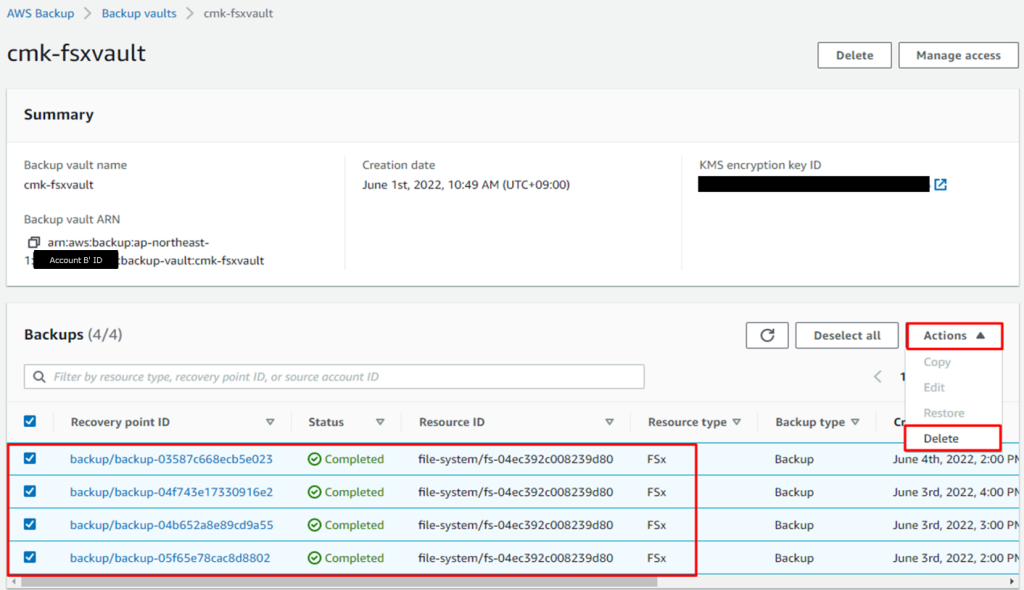Toggle the select-all backups header checkbox
The width and height of the screenshot is (1024, 590).
point(30,421)
